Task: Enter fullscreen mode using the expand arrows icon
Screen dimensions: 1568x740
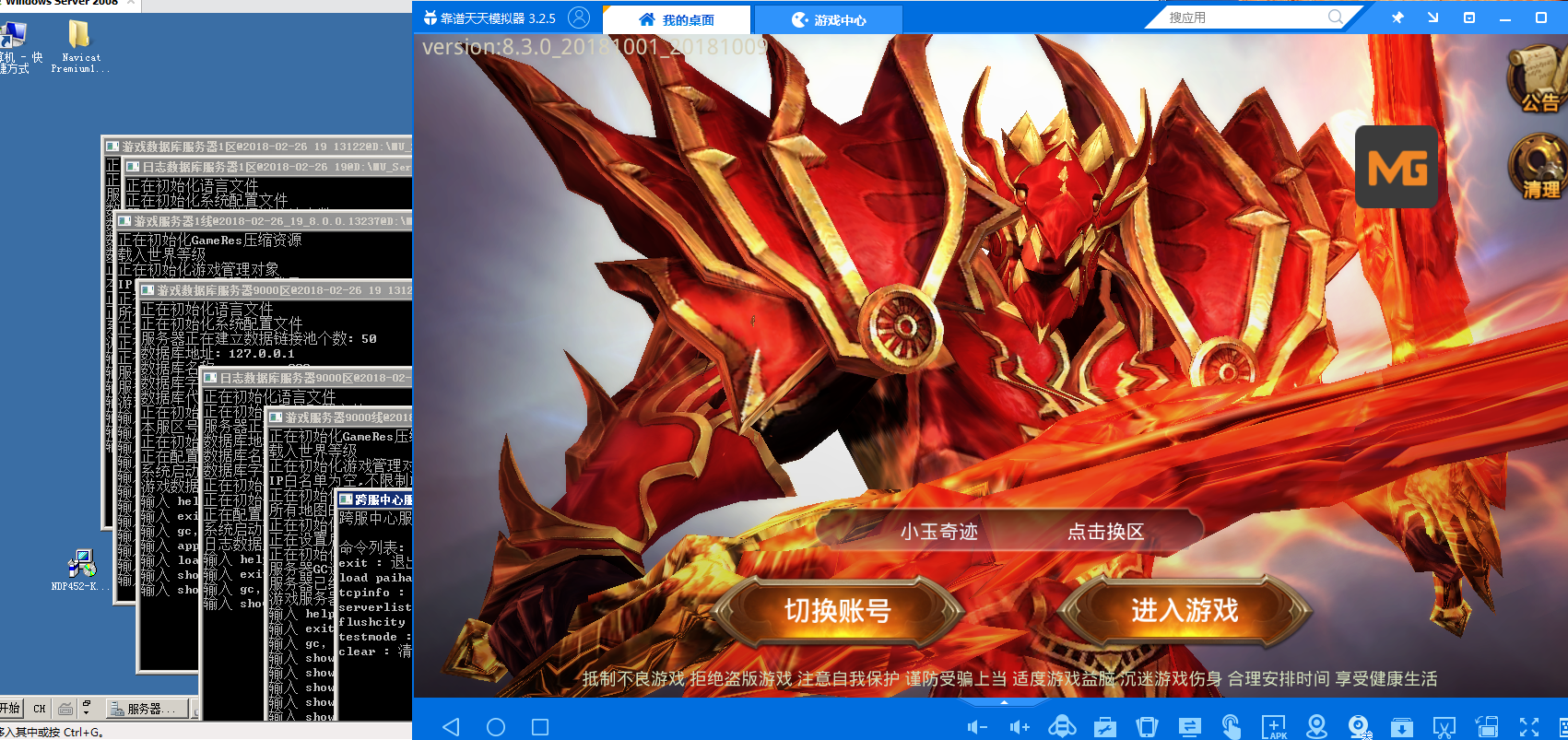Action: click(1529, 727)
